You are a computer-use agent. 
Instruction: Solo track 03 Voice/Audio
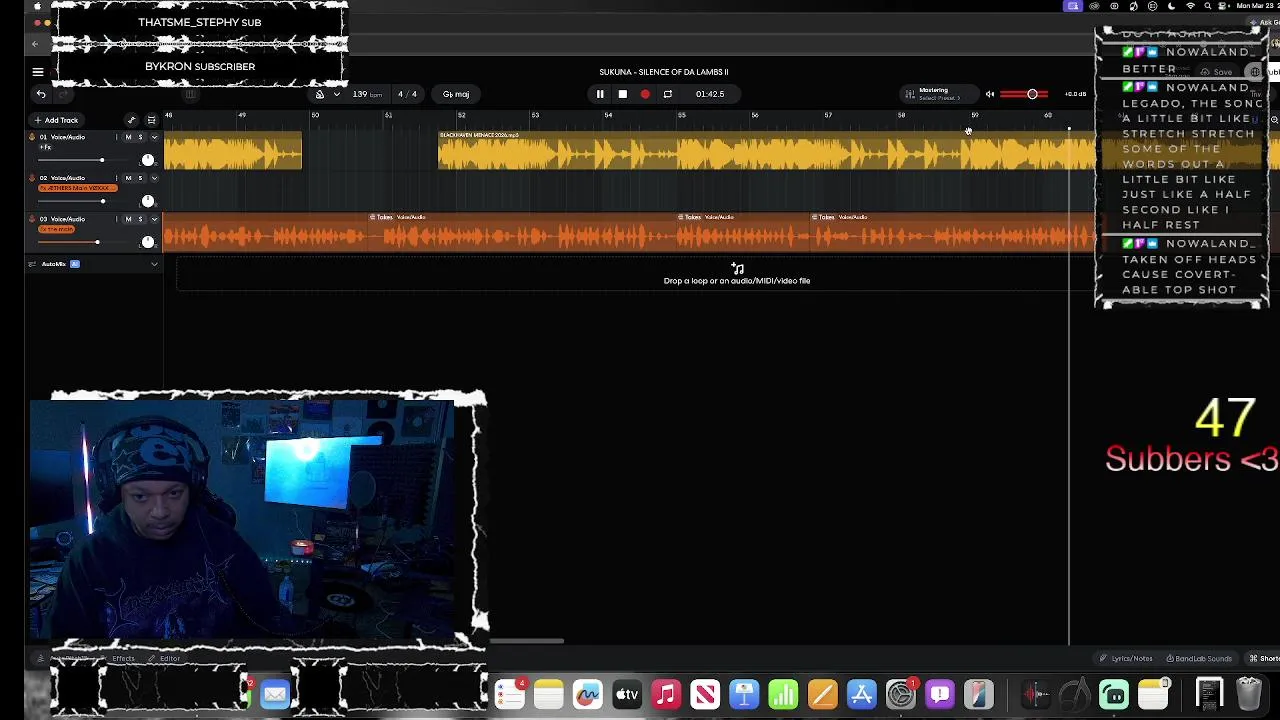click(x=140, y=219)
